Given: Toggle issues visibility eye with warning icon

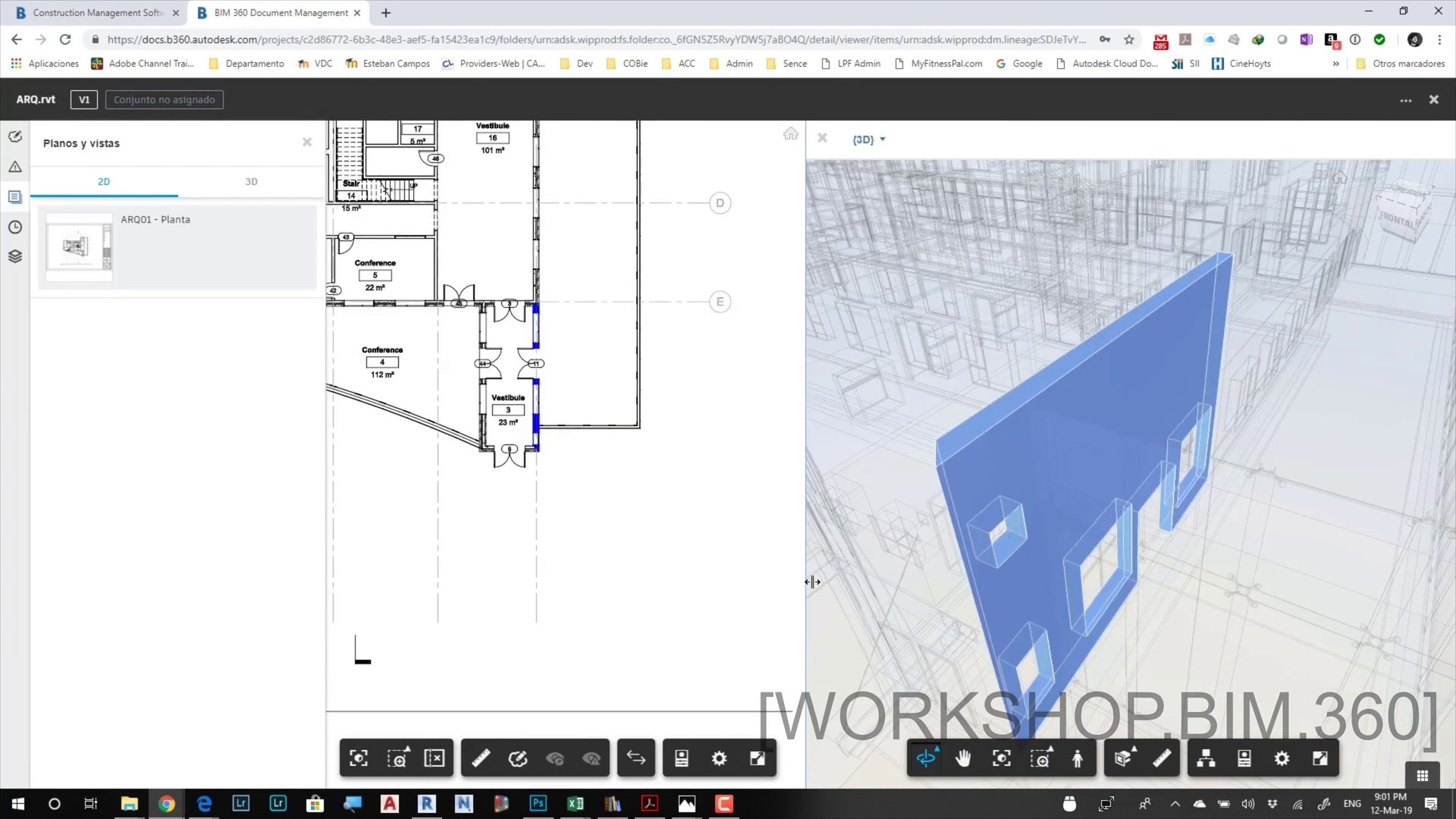Looking at the screenshot, I should click(x=592, y=758).
